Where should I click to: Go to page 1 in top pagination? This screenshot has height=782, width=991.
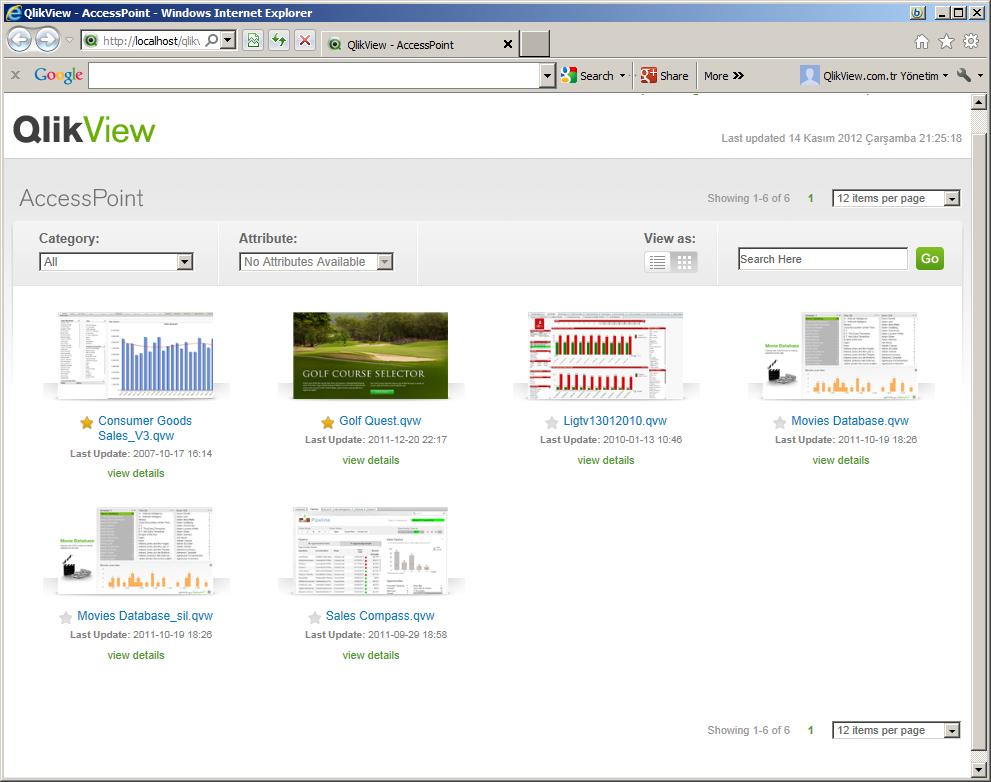tap(811, 199)
